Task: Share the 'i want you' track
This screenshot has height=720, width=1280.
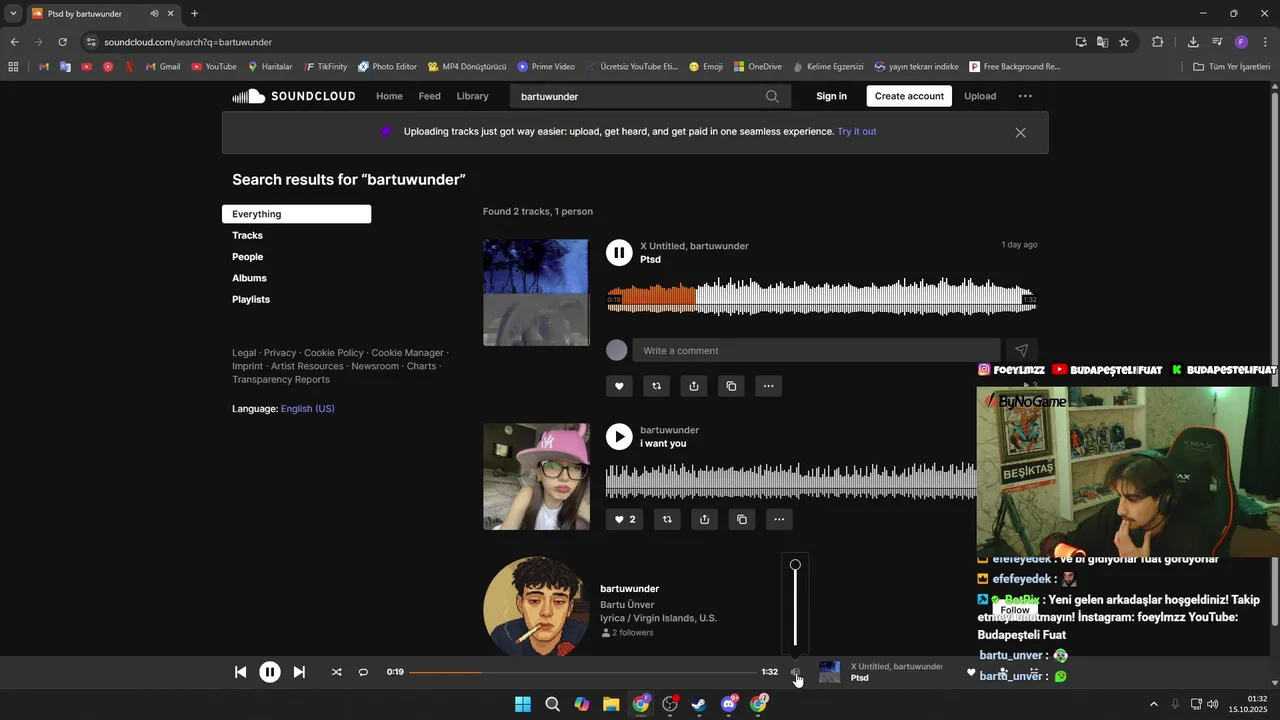Action: (x=704, y=519)
